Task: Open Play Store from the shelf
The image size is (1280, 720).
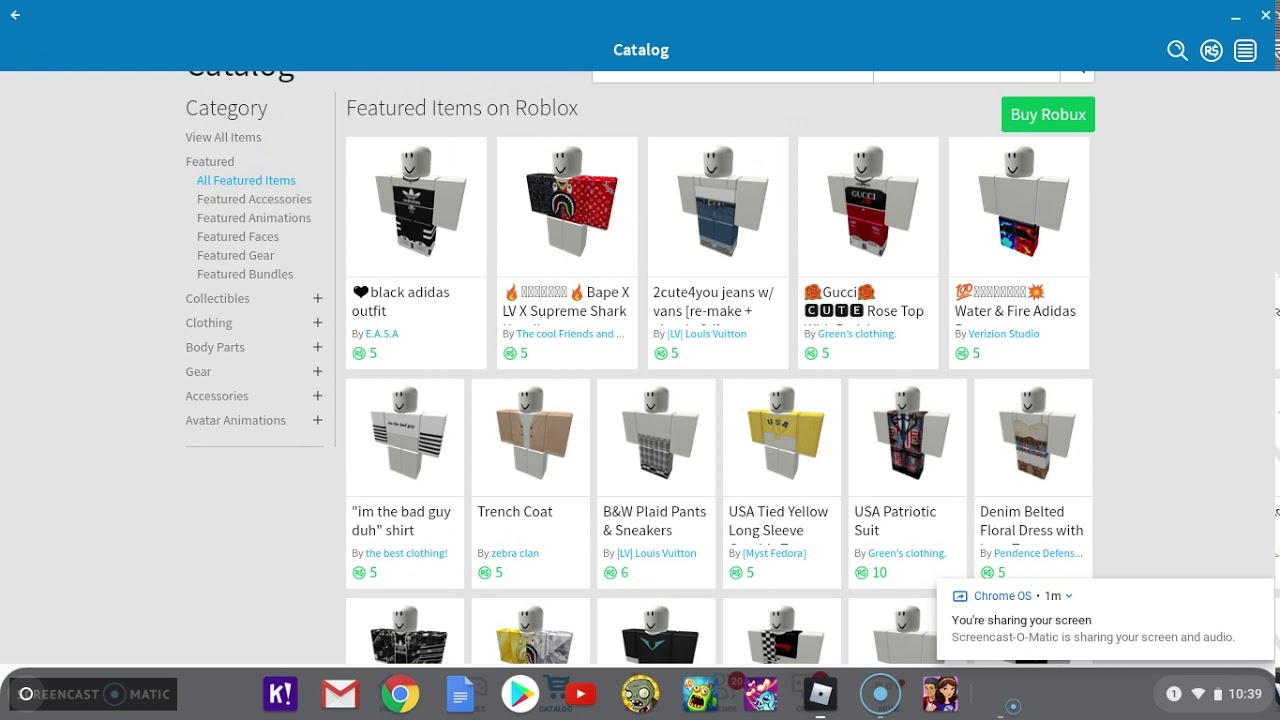Action: pyautogui.click(x=519, y=694)
